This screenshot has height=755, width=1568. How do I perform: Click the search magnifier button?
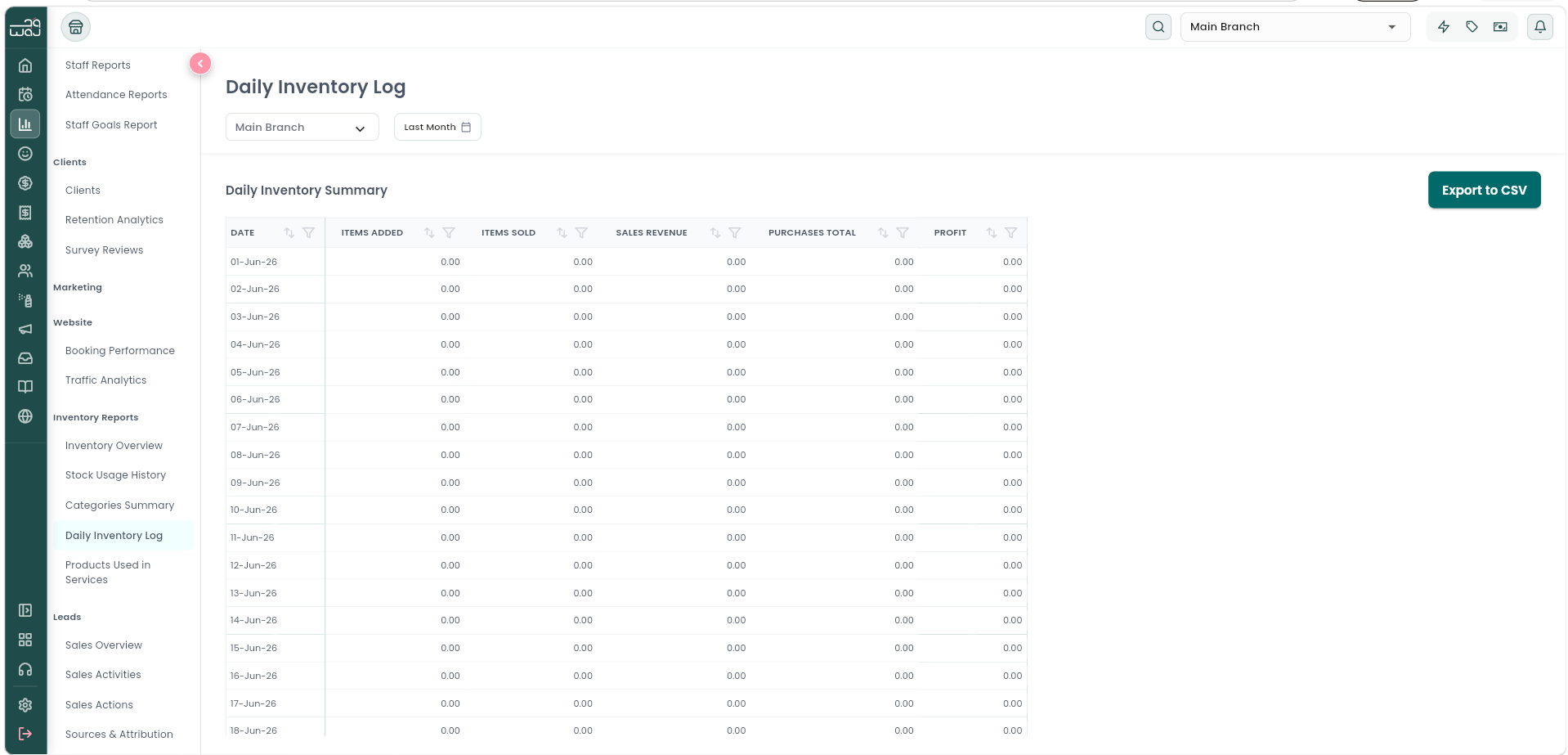(x=1158, y=27)
